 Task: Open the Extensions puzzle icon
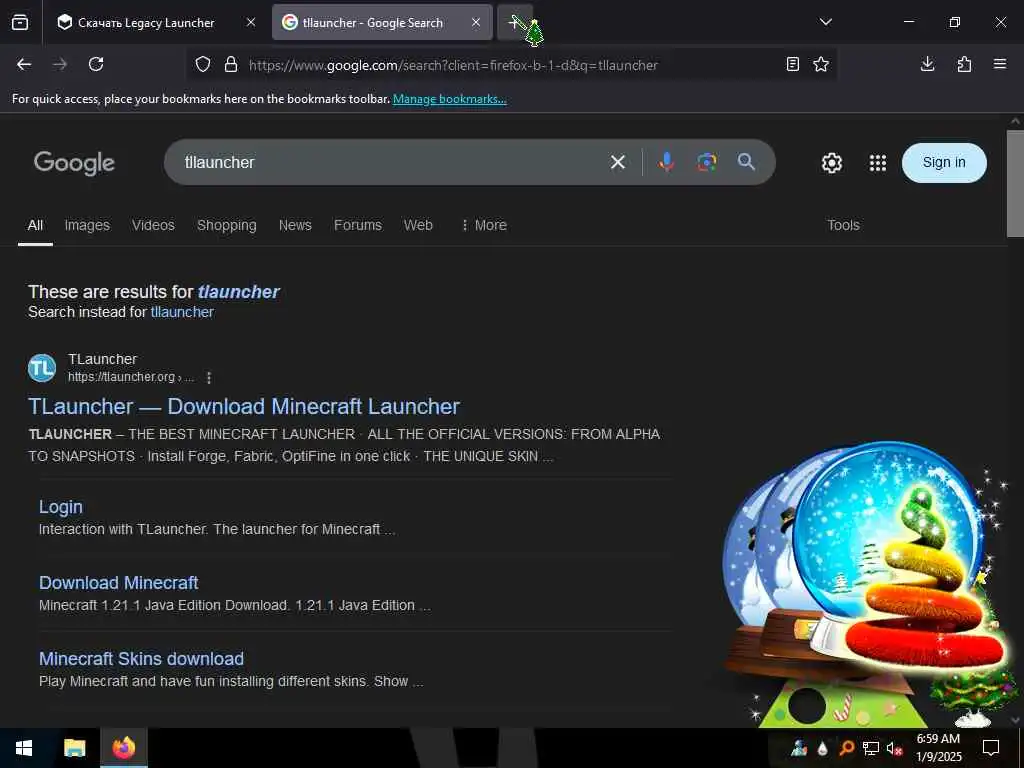point(964,64)
